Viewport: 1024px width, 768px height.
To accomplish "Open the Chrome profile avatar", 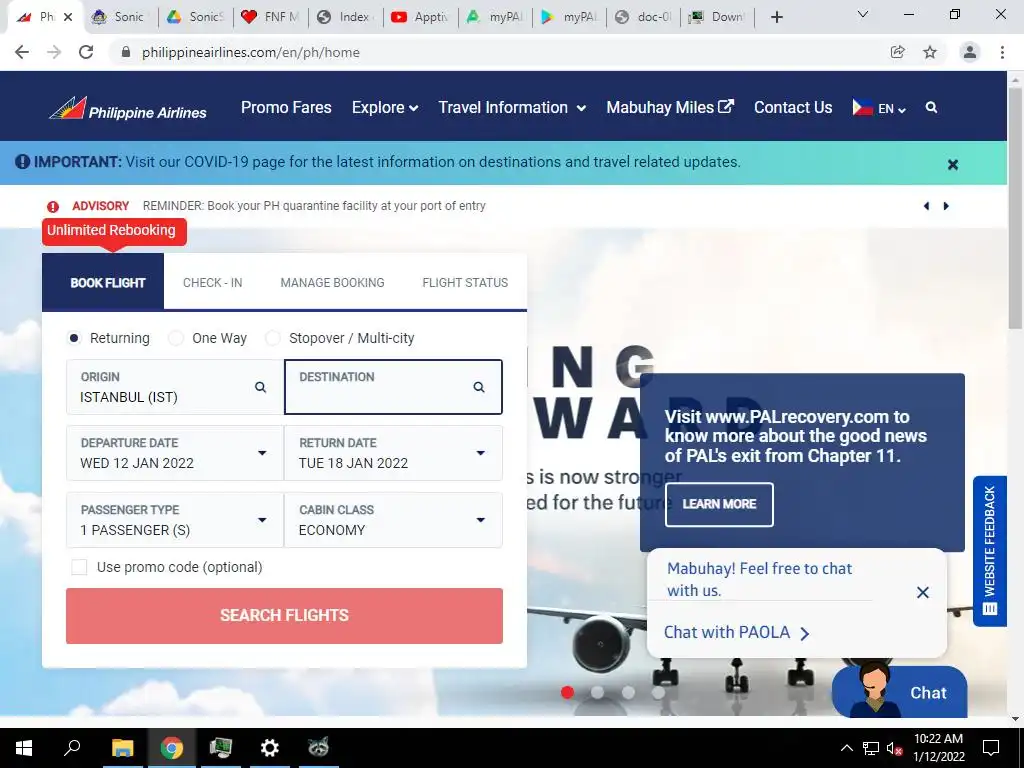I will click(x=970, y=52).
